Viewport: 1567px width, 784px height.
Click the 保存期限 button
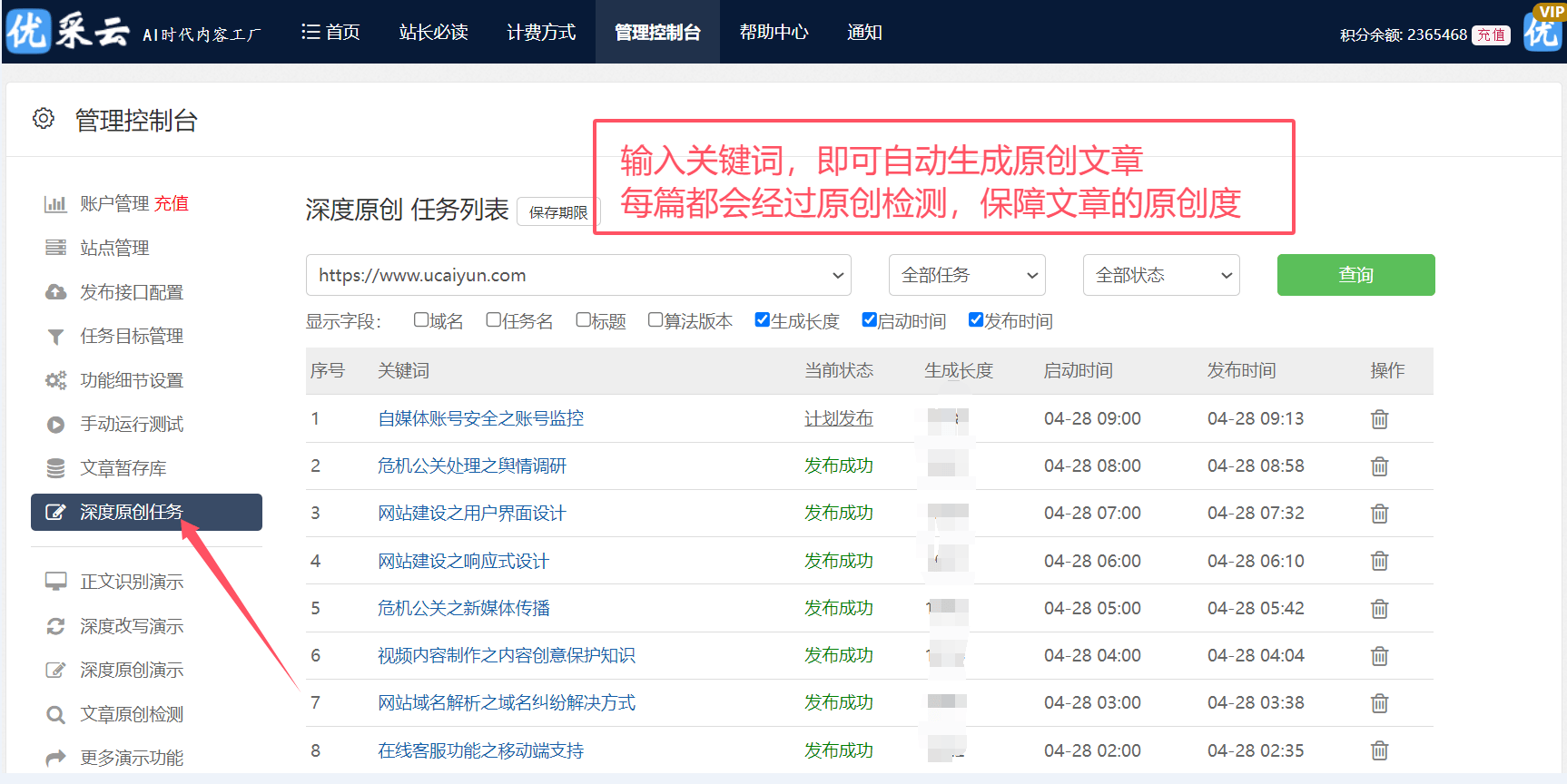[557, 211]
